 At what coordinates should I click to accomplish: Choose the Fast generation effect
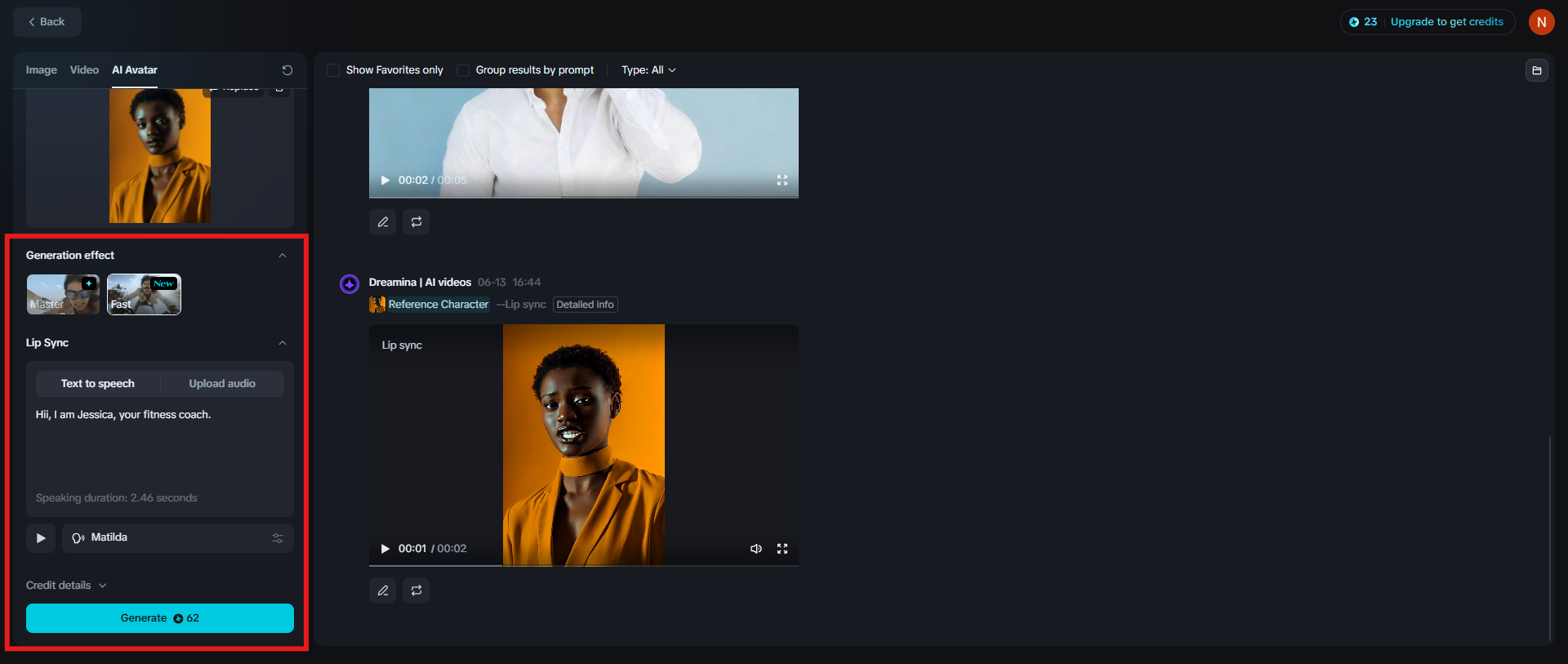point(144,294)
